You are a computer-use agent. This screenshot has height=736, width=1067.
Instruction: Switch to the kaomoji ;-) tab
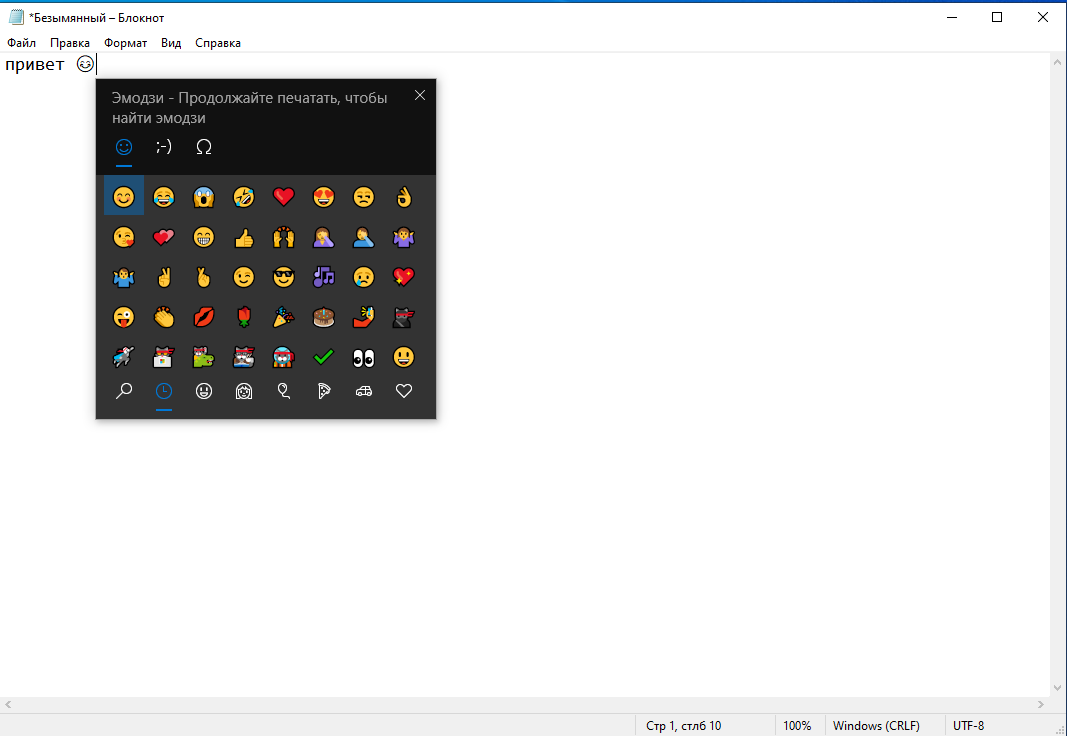click(163, 147)
